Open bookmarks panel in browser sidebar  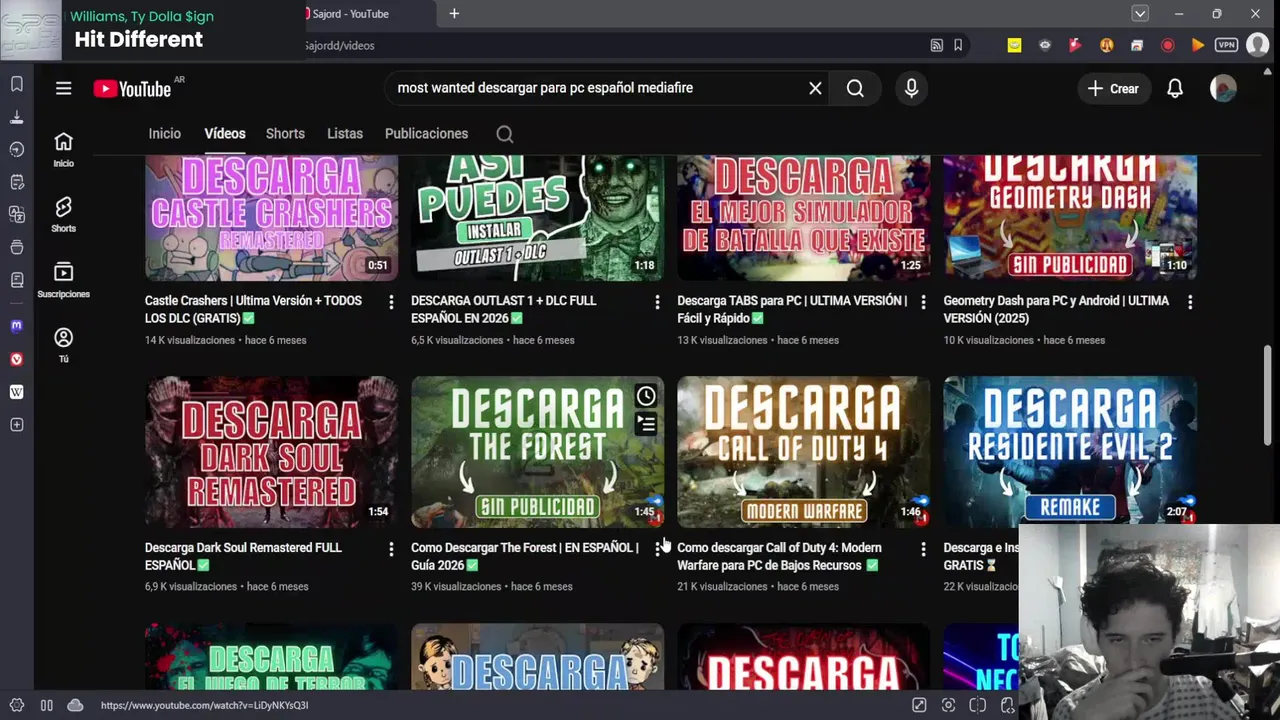pyautogui.click(x=17, y=84)
